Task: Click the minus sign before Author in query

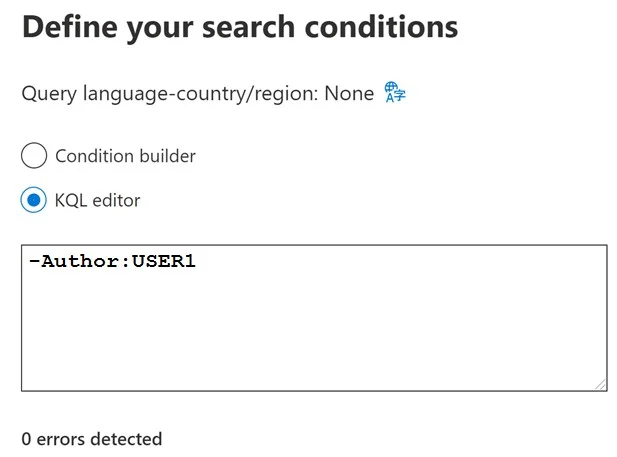Action: tap(34, 261)
